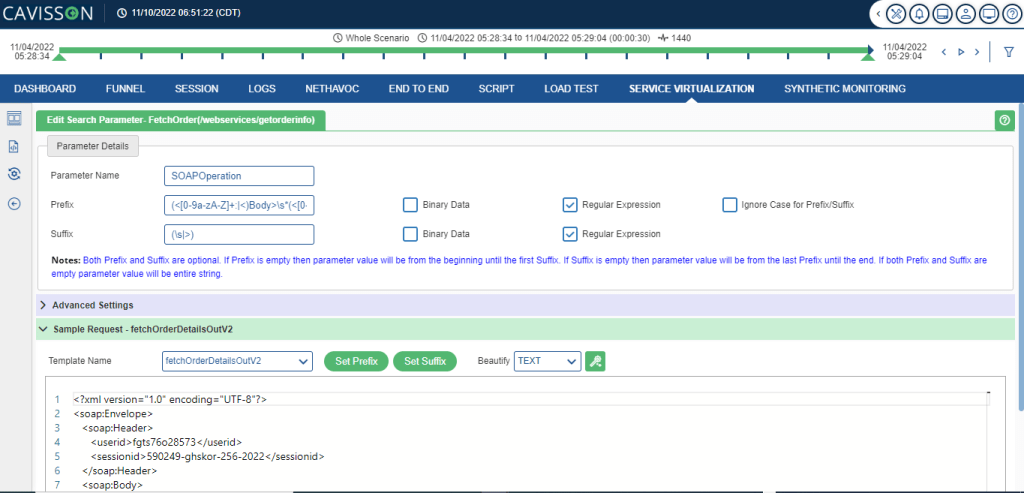
Task: Open the SCRIPT menu
Action: pos(496,89)
